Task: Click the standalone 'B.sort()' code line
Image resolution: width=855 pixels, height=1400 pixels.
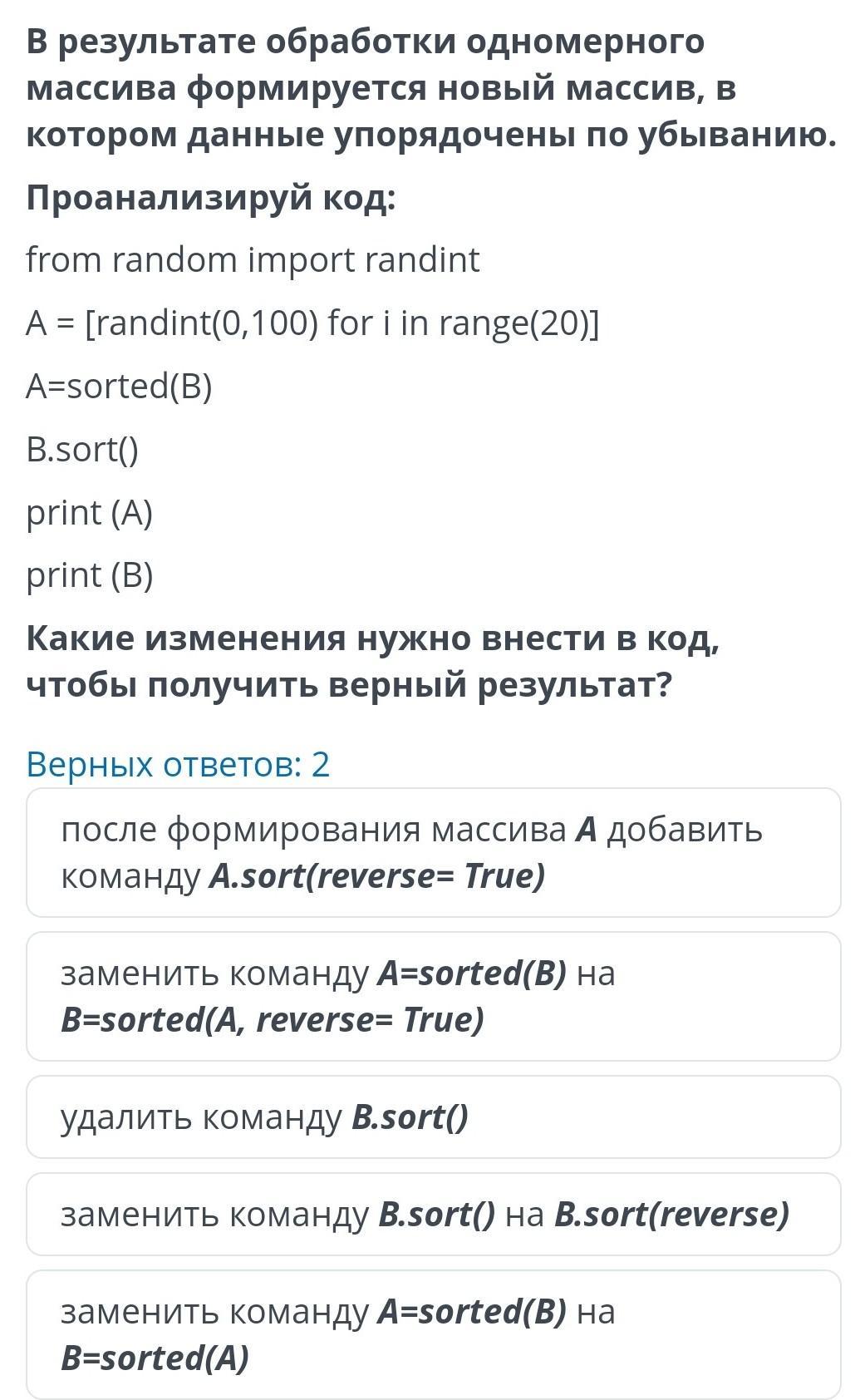Action: [x=83, y=450]
